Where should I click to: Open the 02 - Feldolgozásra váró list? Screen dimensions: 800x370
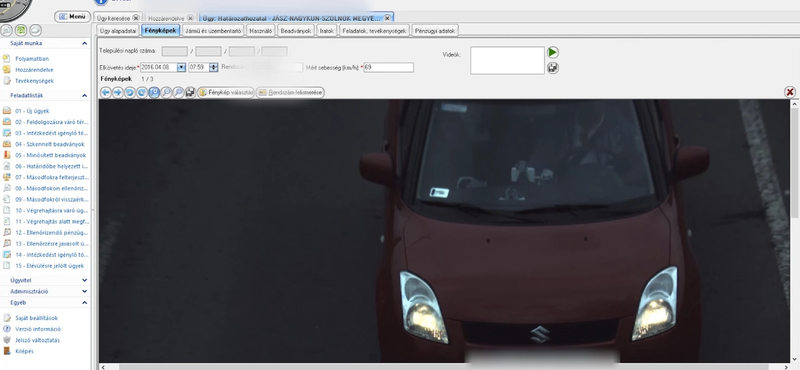pos(51,122)
